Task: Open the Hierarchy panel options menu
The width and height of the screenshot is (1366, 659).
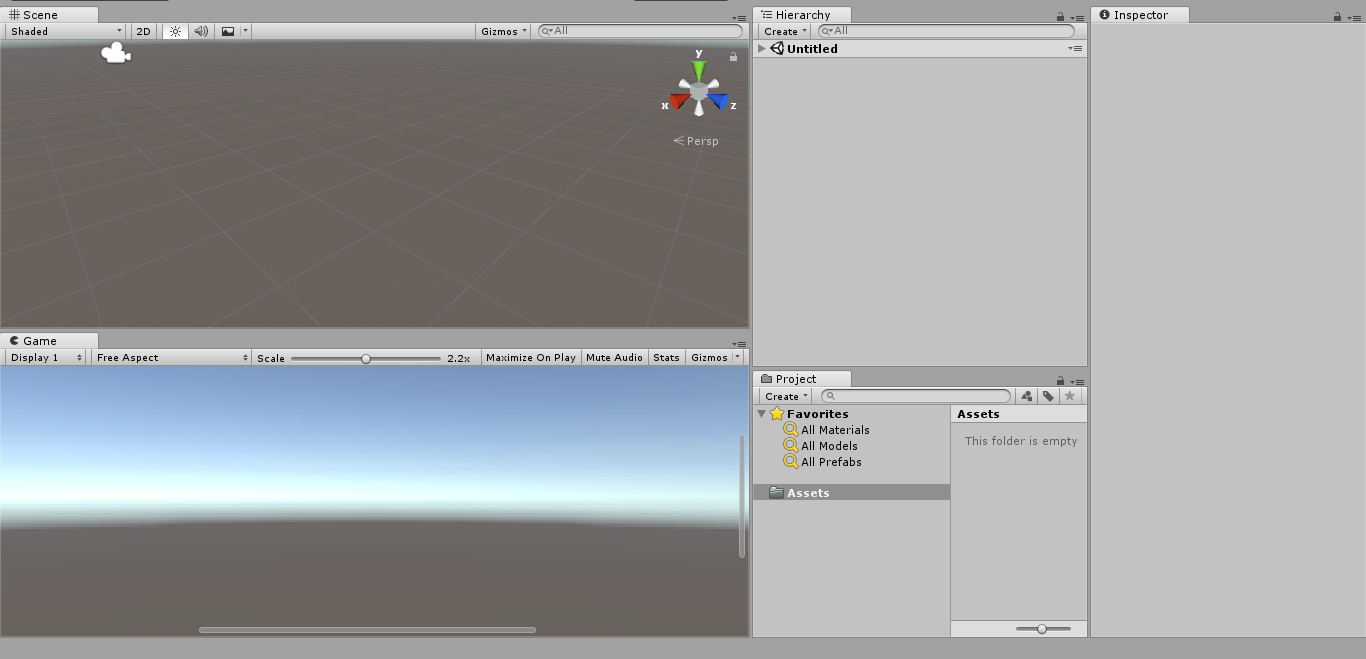Action: pos(1077,17)
